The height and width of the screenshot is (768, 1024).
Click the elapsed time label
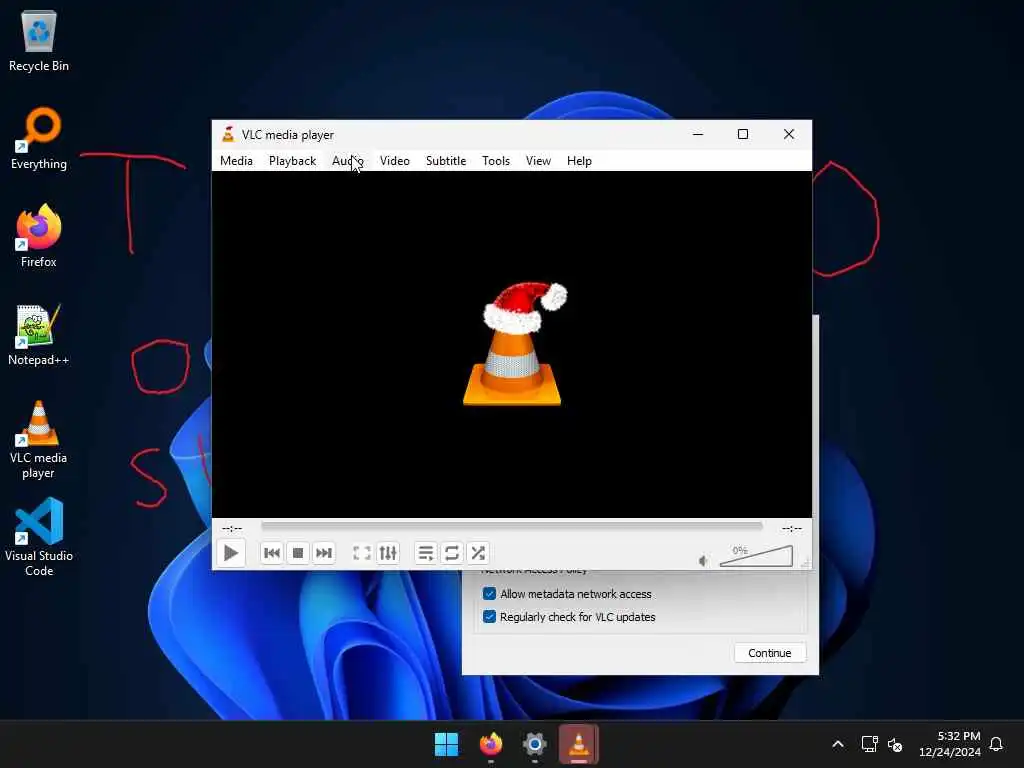point(232,528)
